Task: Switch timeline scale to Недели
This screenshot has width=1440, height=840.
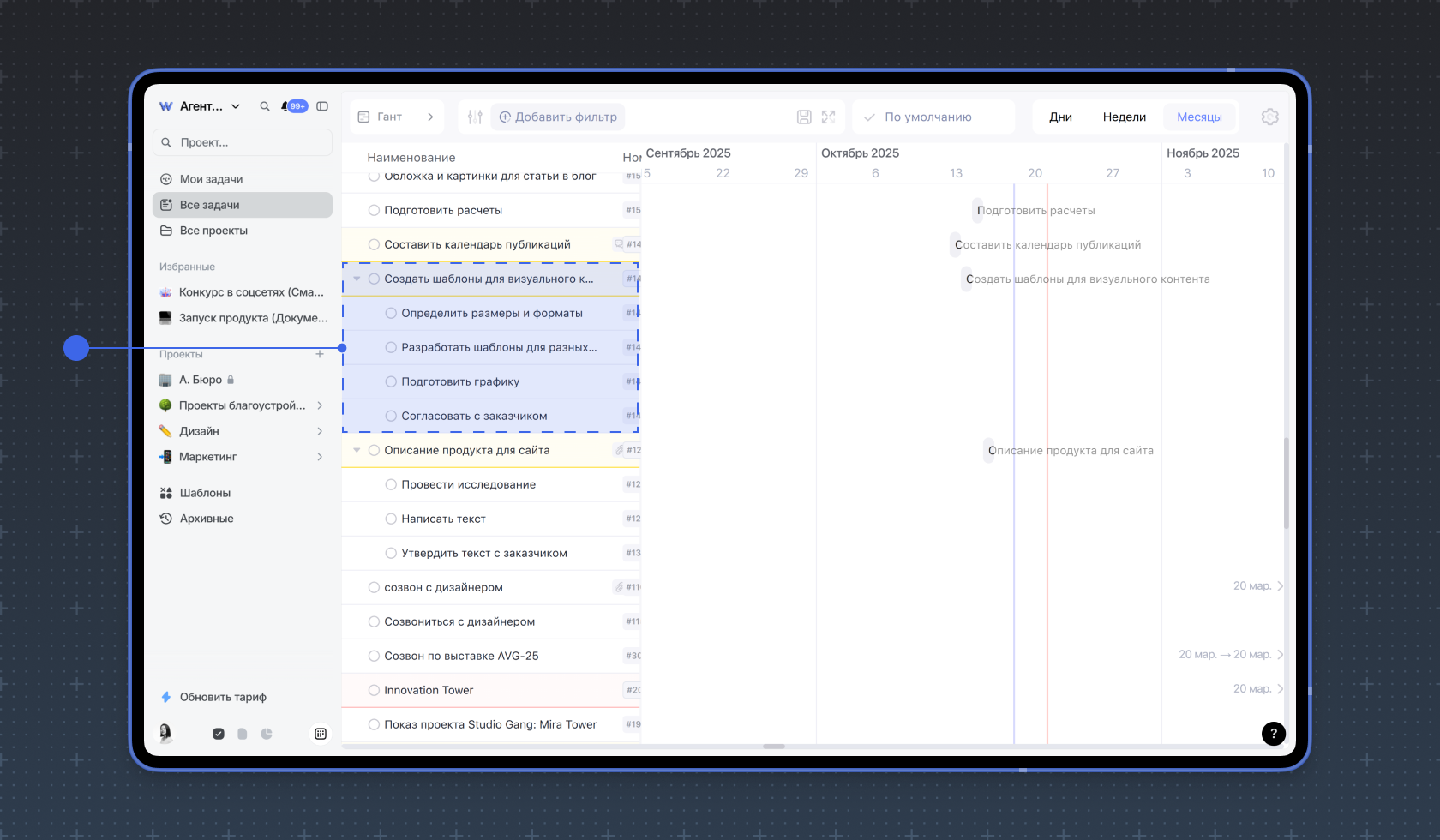Action: pos(1124,117)
